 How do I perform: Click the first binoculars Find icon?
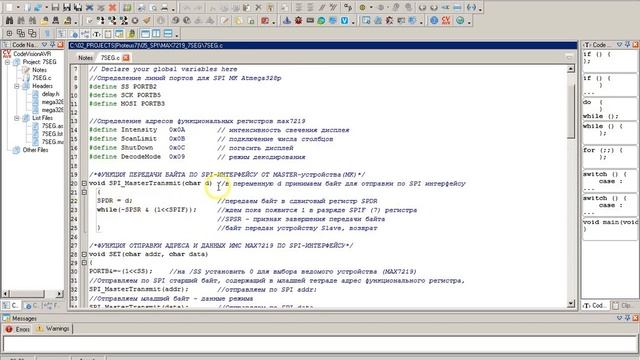[9, 20]
